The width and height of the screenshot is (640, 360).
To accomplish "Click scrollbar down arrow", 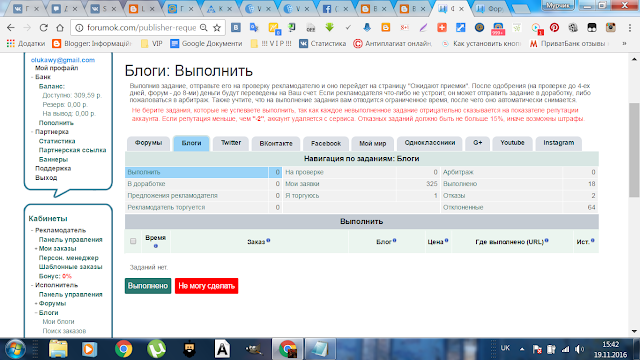I will point(634,331).
